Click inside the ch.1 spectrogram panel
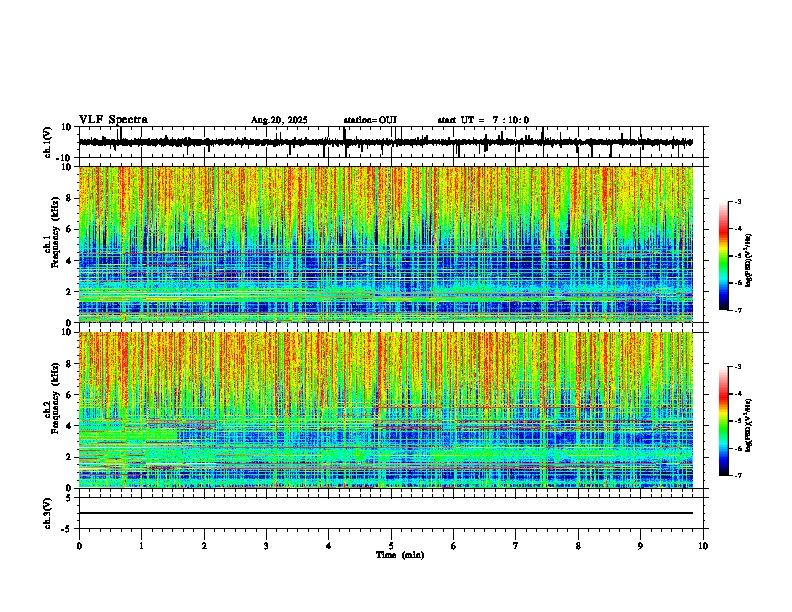Viewport: 792px width, 612px height. click(386, 244)
